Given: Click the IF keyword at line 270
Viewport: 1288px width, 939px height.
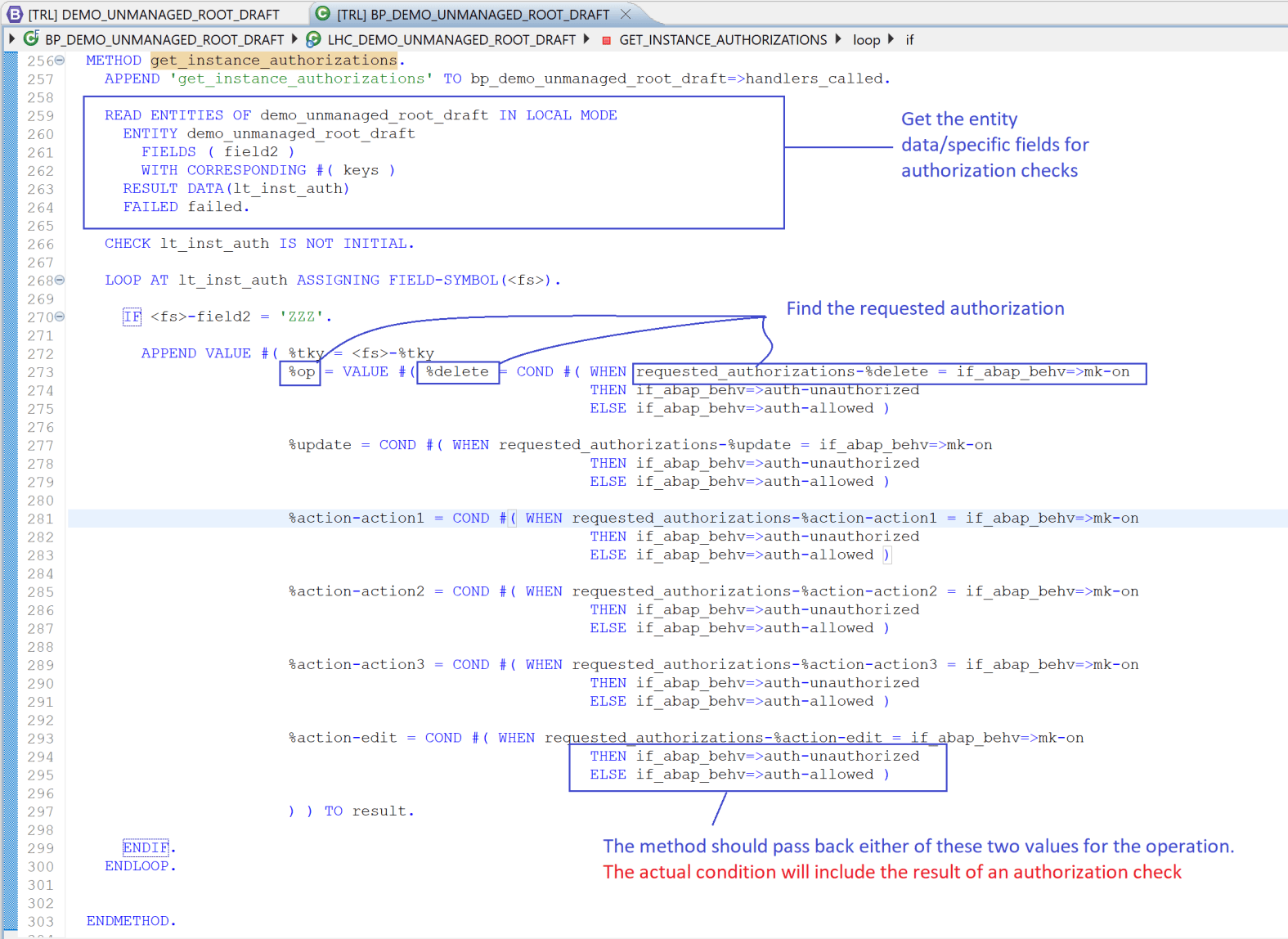Looking at the screenshot, I should click(x=132, y=317).
